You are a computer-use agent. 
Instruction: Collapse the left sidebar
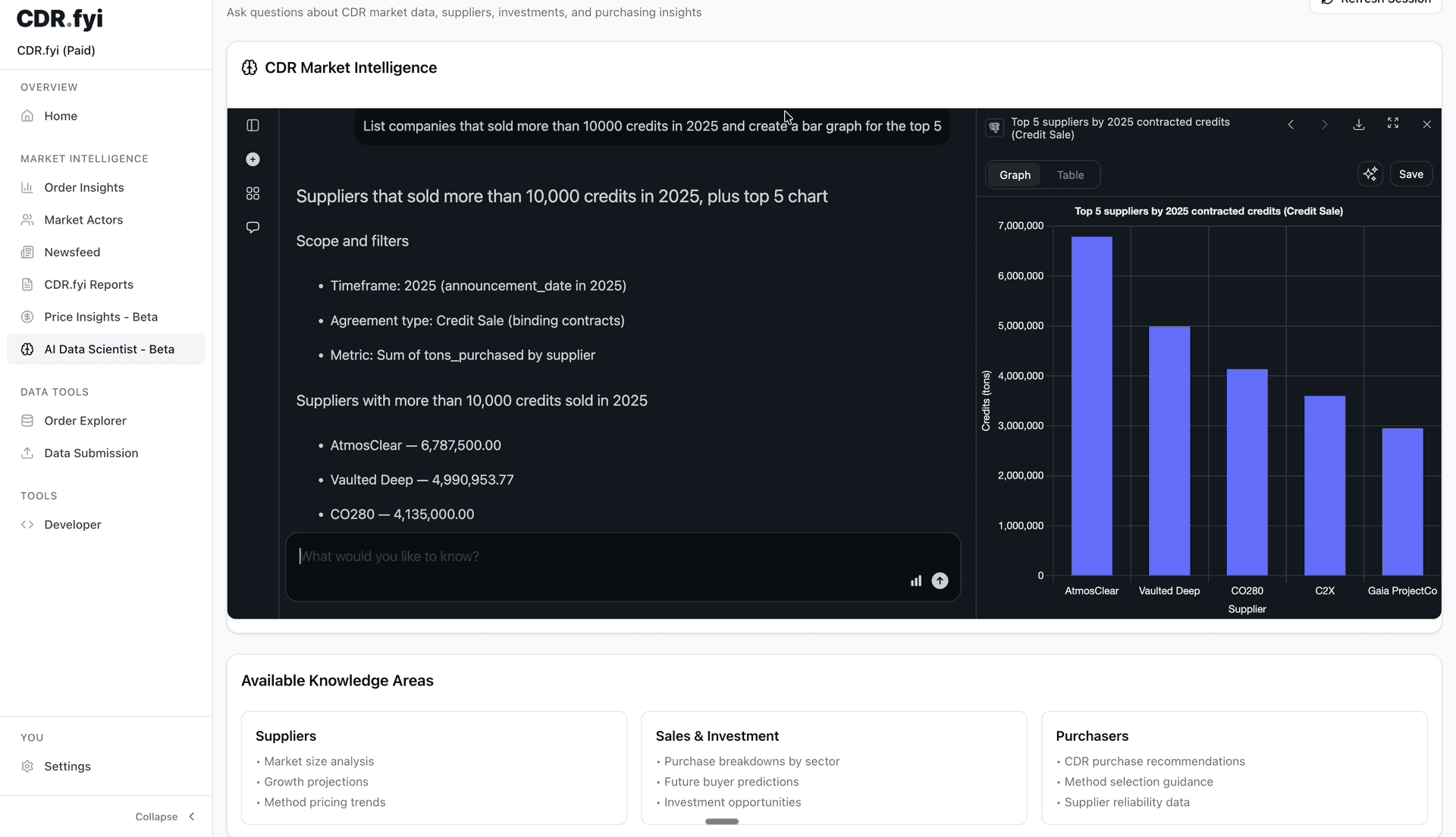click(165, 817)
